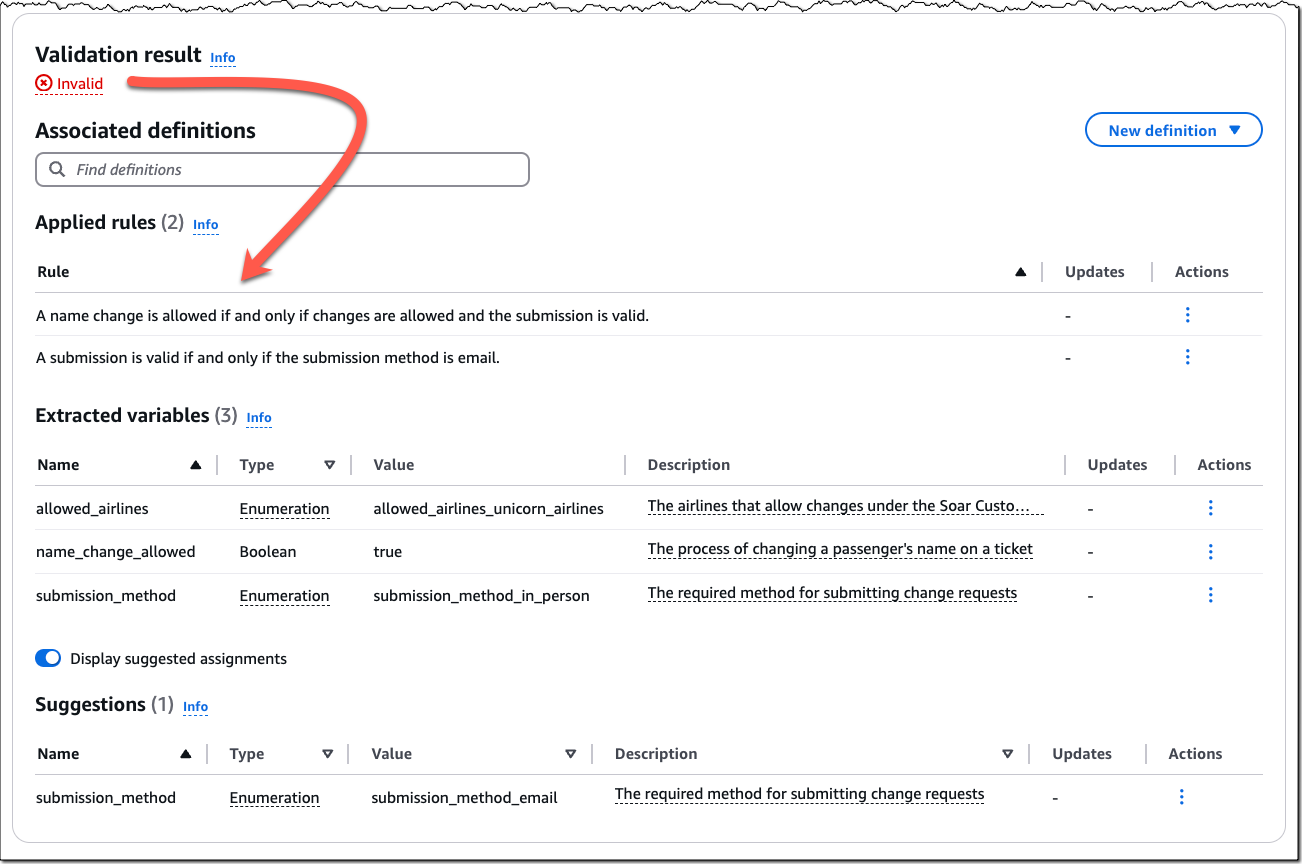1302x864 pixels.
Task: Open the New definition dropdown
Action: [1173, 130]
